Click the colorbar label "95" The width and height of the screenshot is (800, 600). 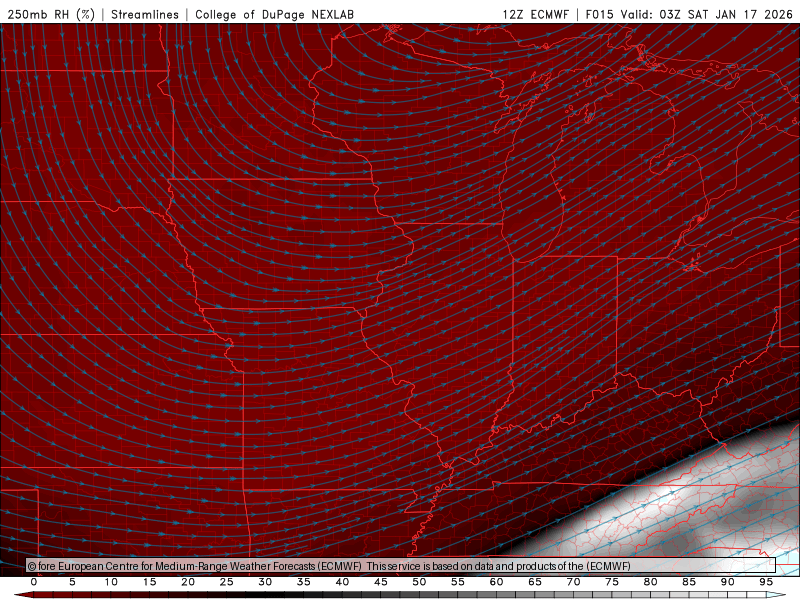pyautogui.click(x=766, y=582)
